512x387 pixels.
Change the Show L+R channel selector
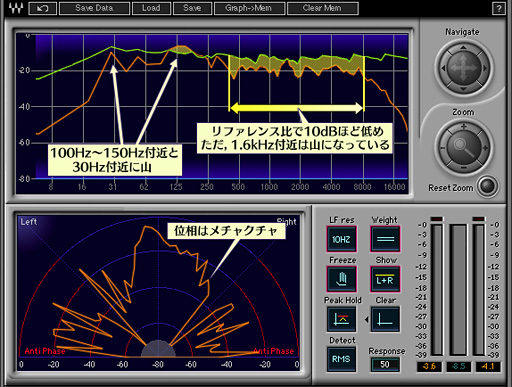pyautogui.click(x=385, y=279)
